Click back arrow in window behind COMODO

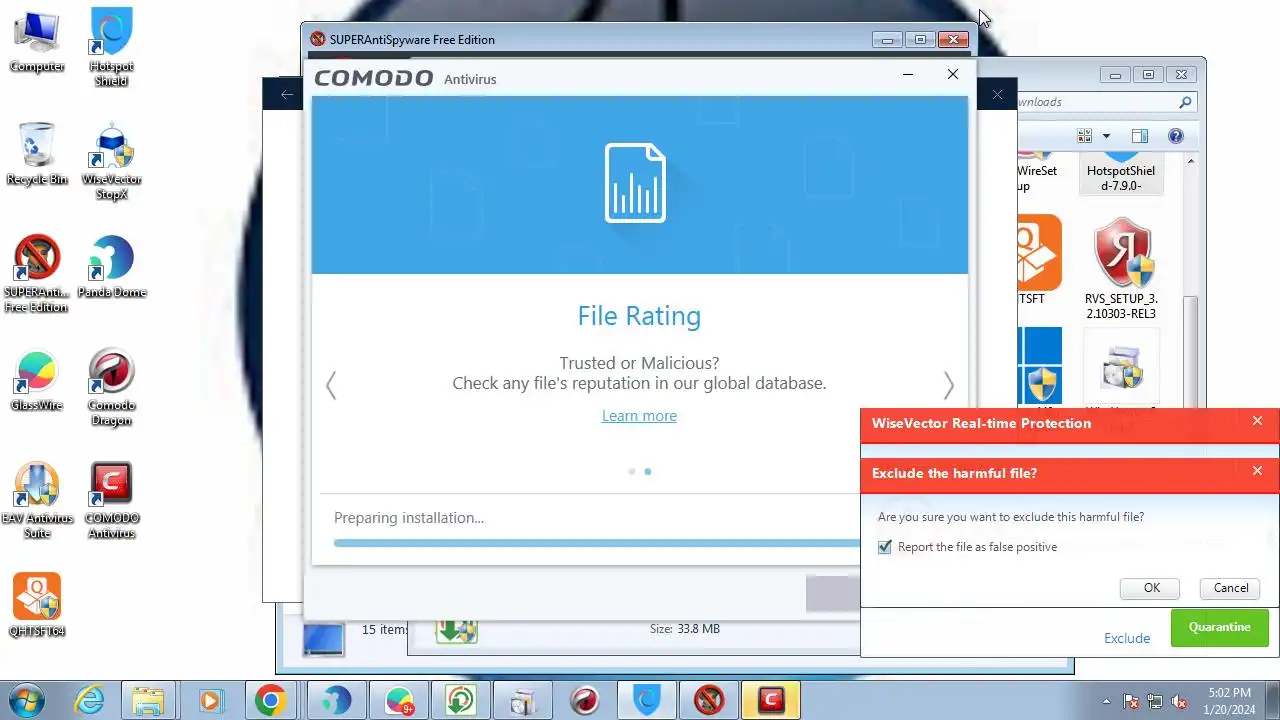pos(287,94)
